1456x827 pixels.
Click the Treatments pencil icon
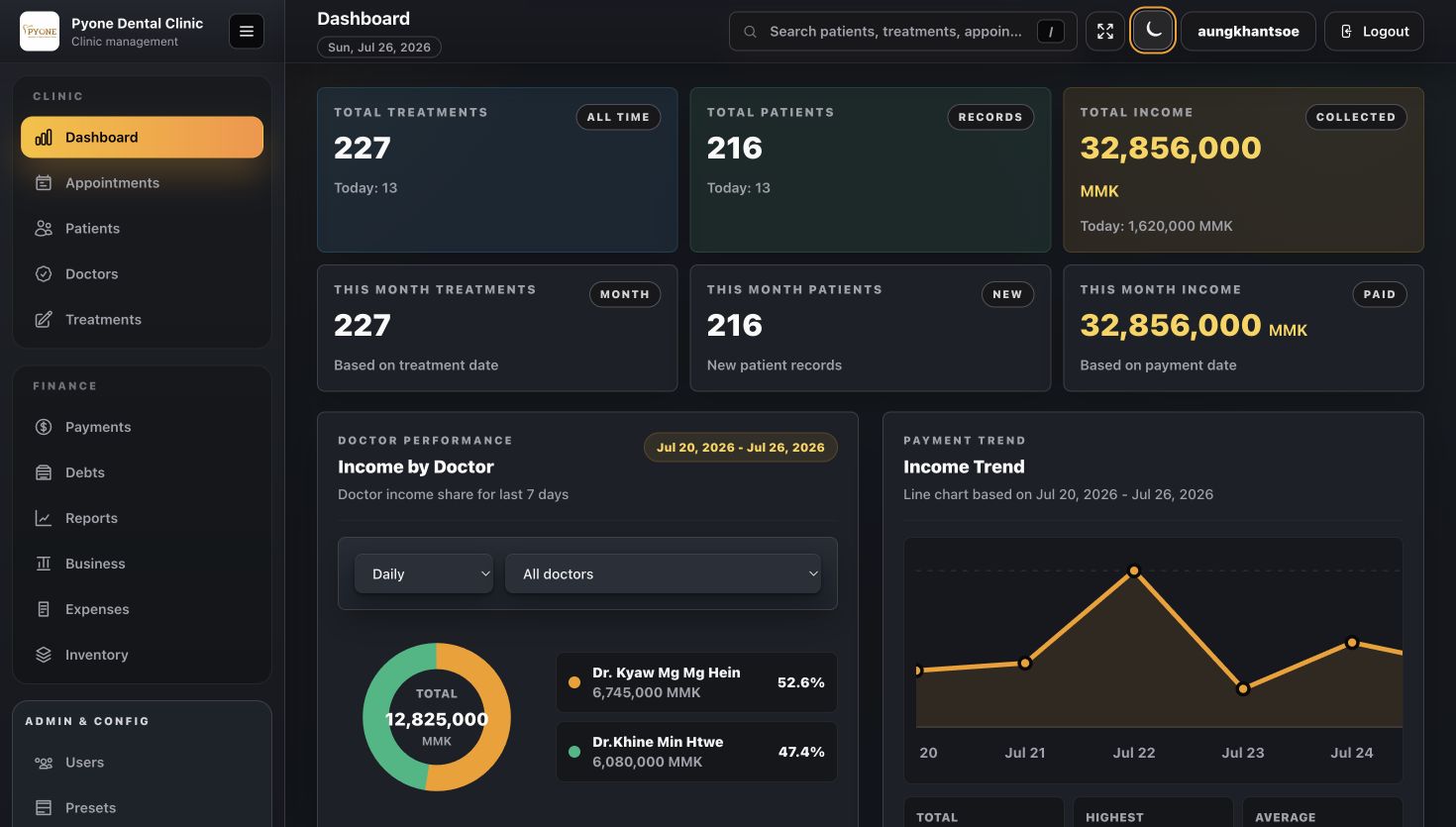point(44,320)
